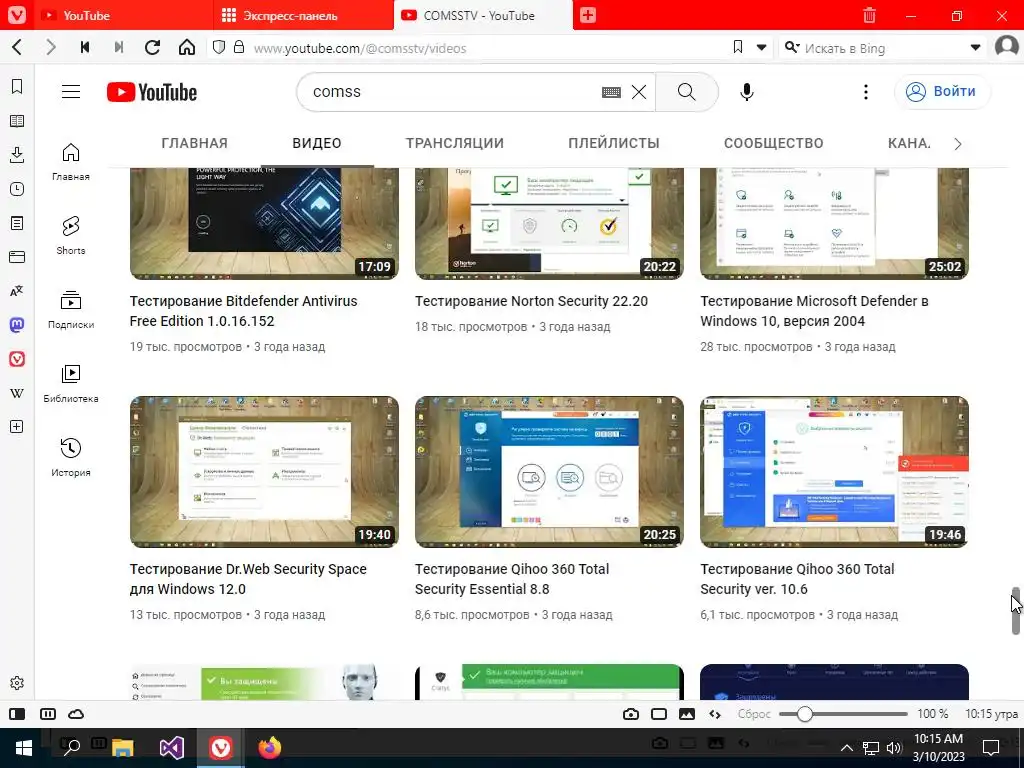Open История in YouTube sidebar
Image resolution: width=1024 pixels, height=768 pixels.
coord(71,457)
